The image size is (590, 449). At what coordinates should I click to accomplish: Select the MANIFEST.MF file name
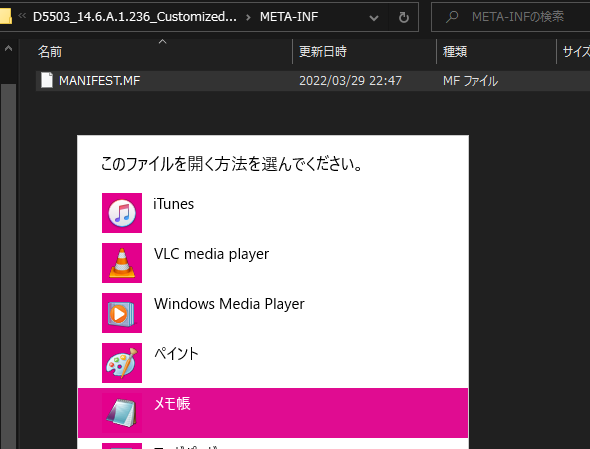pyautogui.click(x=99, y=81)
